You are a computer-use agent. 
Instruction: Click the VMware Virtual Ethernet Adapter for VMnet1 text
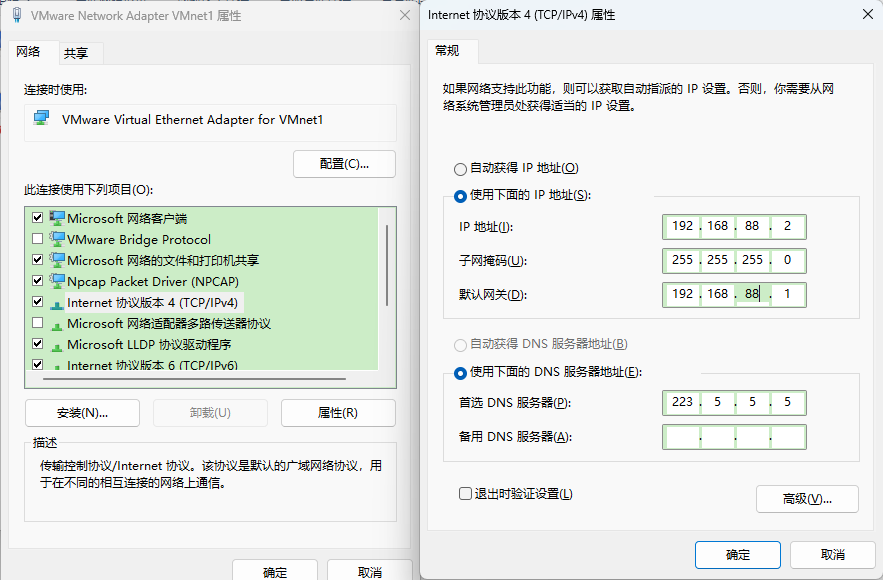(193, 119)
